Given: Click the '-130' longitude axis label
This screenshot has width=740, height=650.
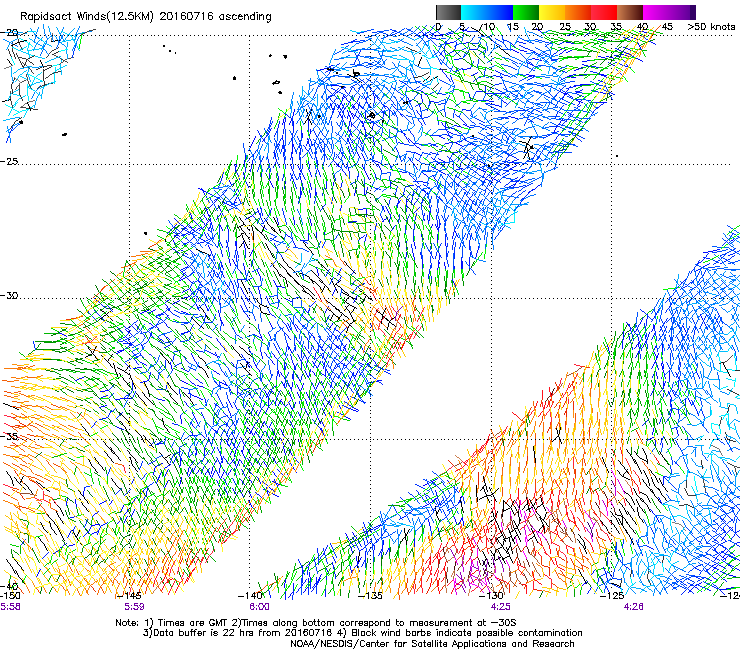Looking at the screenshot, I should click(491, 596).
